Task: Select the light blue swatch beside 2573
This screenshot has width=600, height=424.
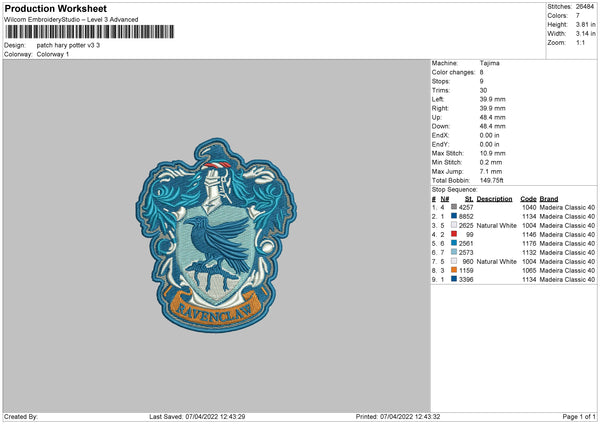Action: coord(454,252)
